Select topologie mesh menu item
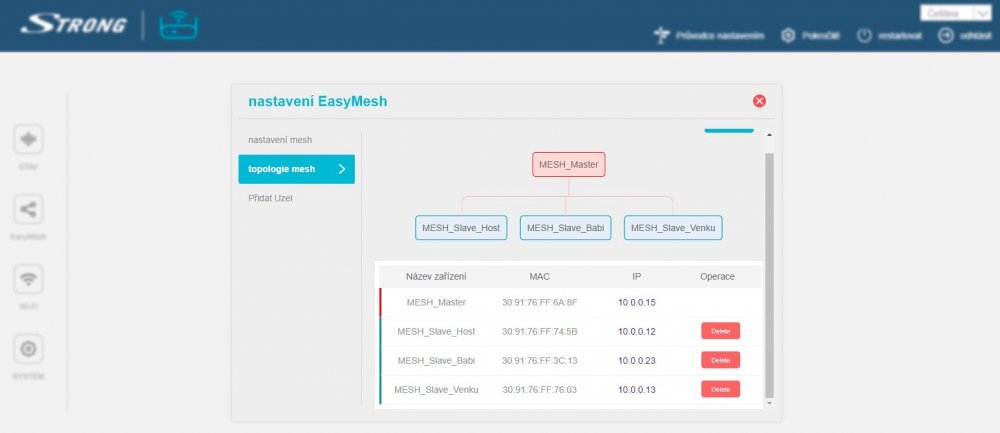 (297, 169)
